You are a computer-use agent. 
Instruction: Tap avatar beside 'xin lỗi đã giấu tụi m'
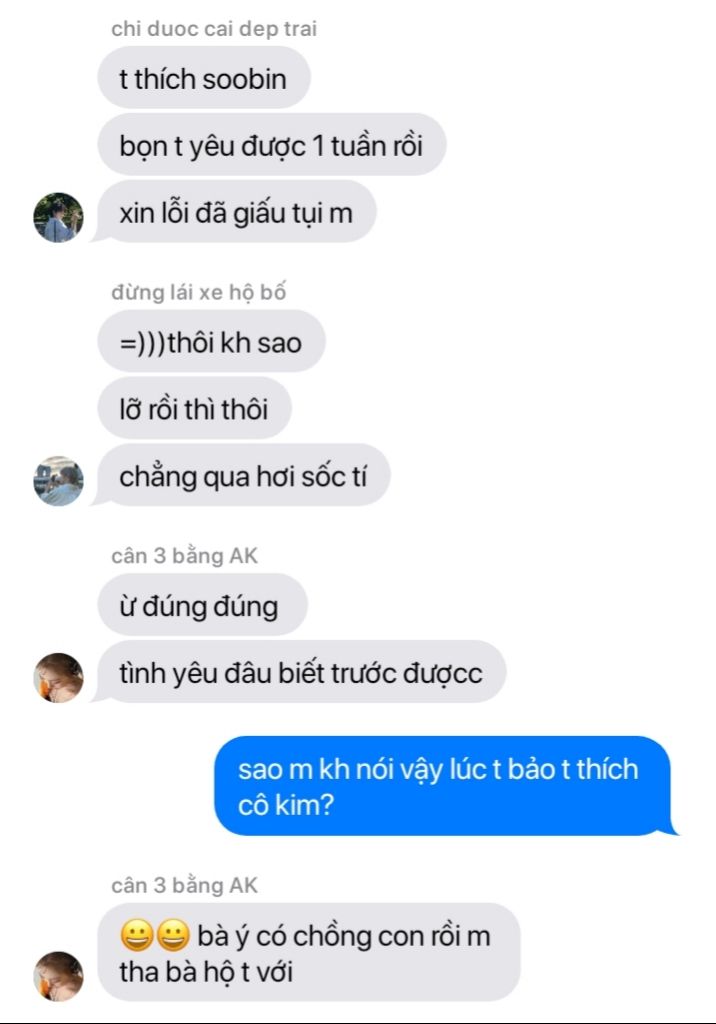pos(58,217)
